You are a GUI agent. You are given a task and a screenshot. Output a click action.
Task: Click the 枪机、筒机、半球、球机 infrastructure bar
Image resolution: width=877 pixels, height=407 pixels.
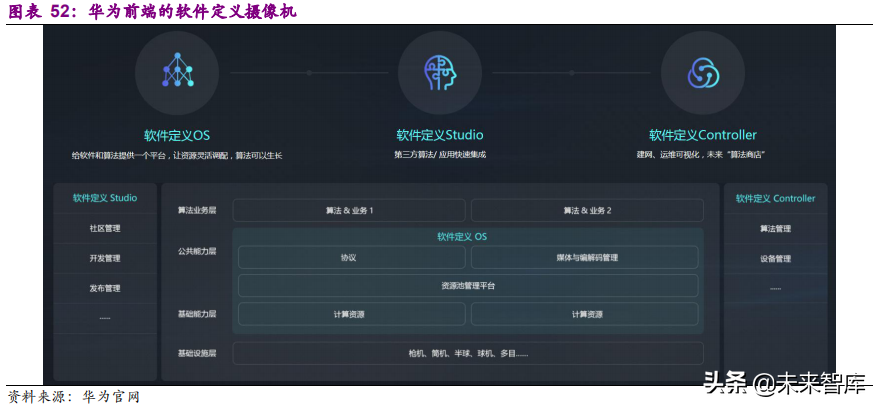click(468, 353)
